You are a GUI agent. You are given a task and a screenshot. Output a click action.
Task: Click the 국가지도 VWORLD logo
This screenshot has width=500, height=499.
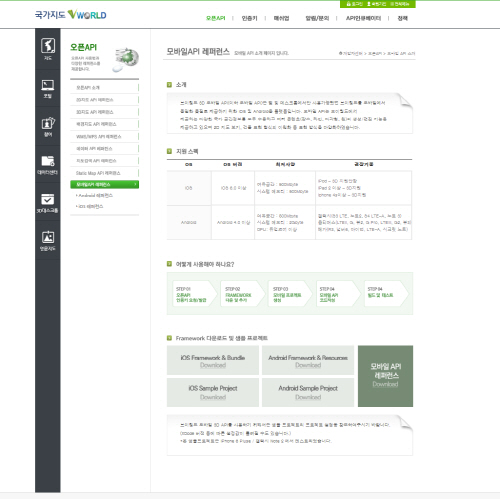(71, 15)
